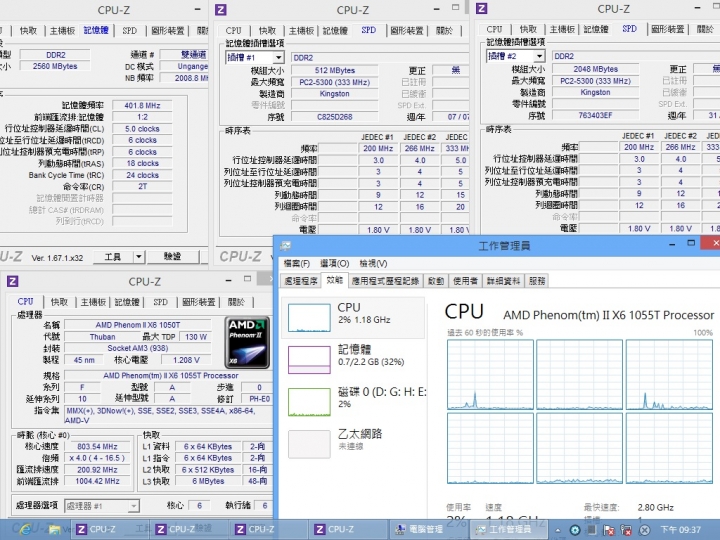Open 主機板 tab in slot #2 SPD window

click(x=562, y=29)
